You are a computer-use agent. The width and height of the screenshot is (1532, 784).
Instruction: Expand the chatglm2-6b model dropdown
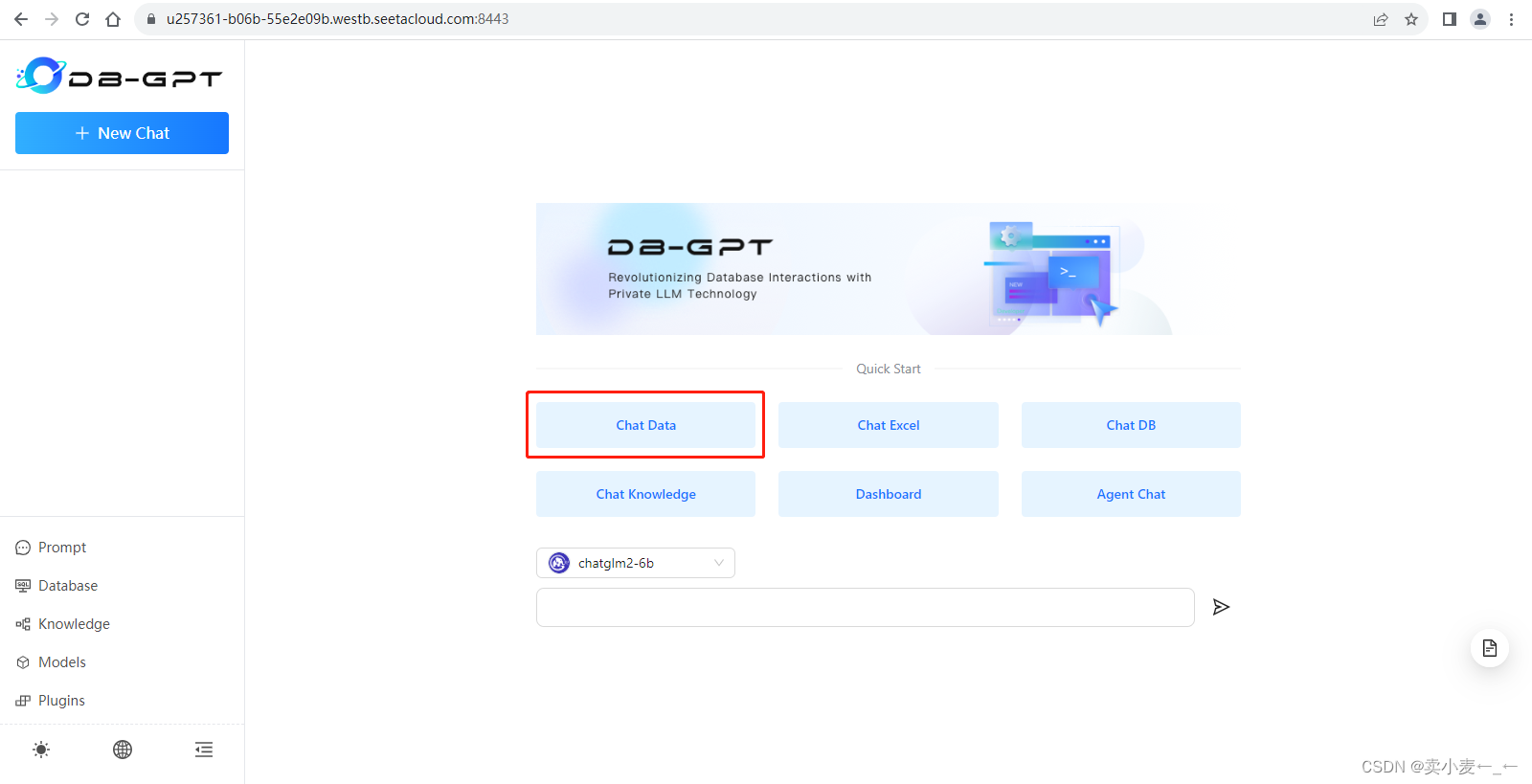[636, 563]
